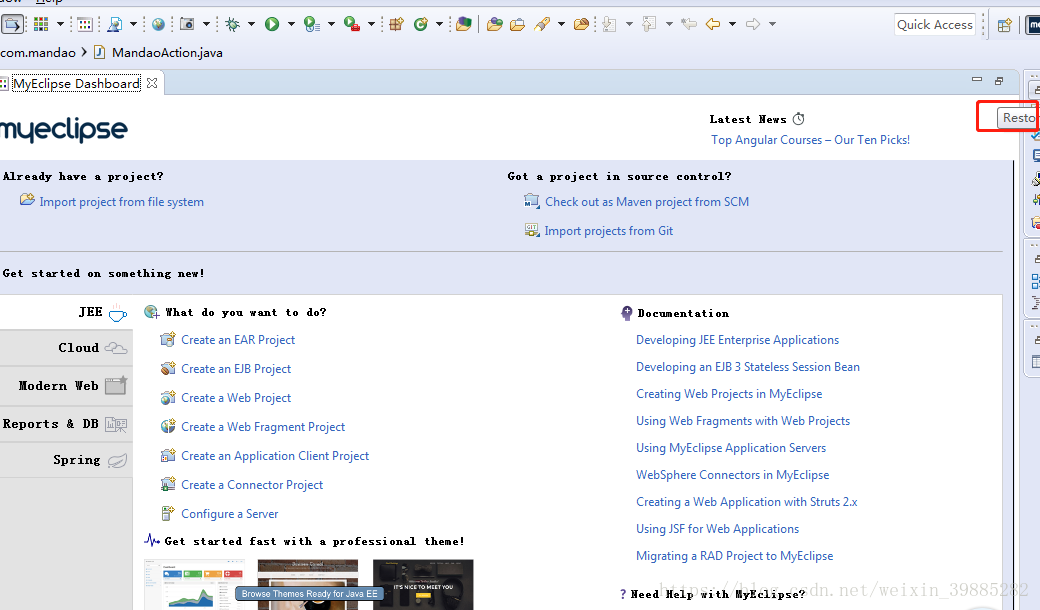Open Top Angular Courses news link
This screenshot has height=610, width=1040.
811,140
